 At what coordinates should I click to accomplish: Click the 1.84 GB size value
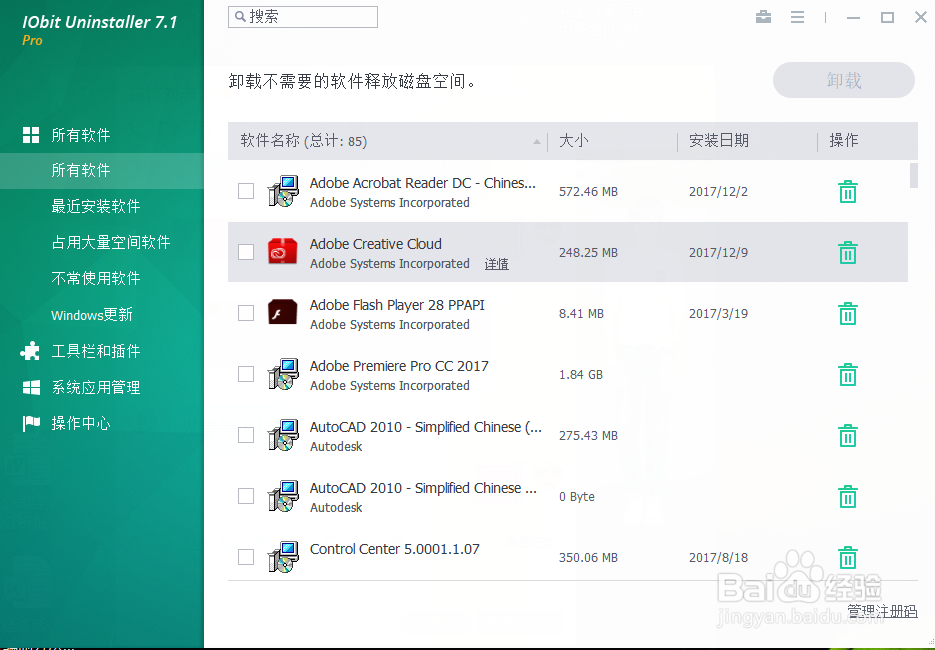[581, 375]
